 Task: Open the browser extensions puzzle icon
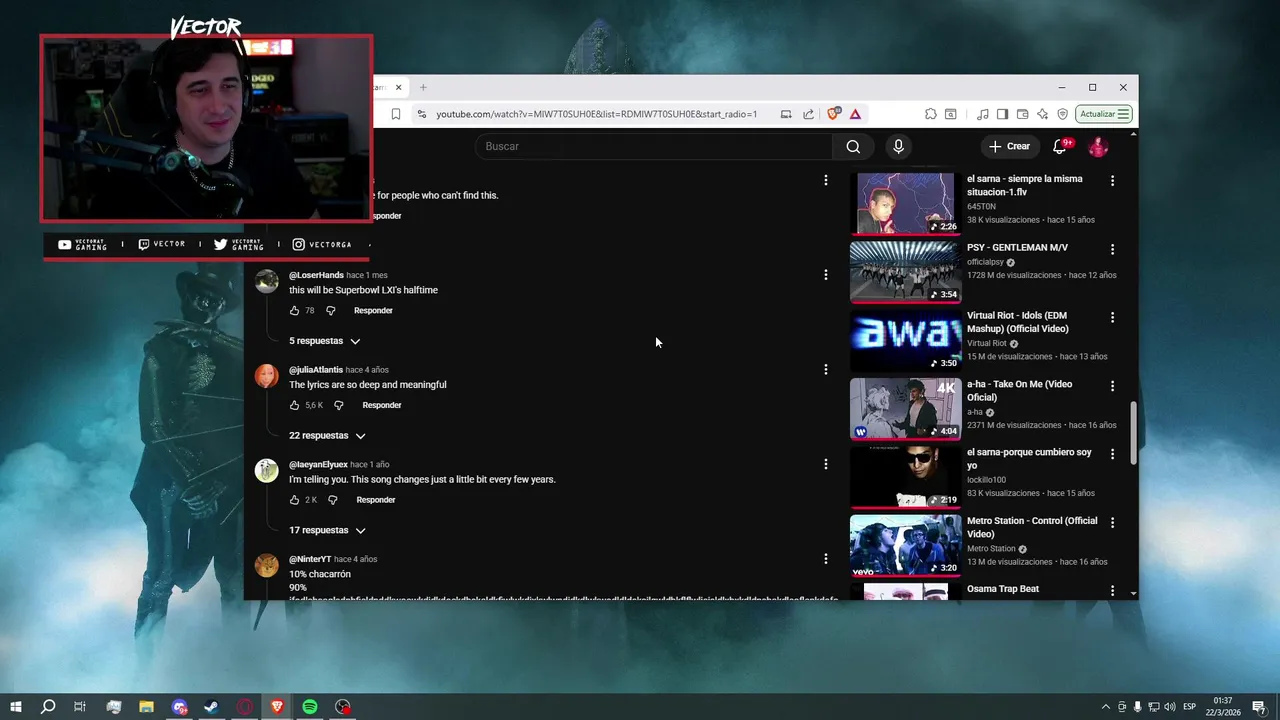coord(930,114)
